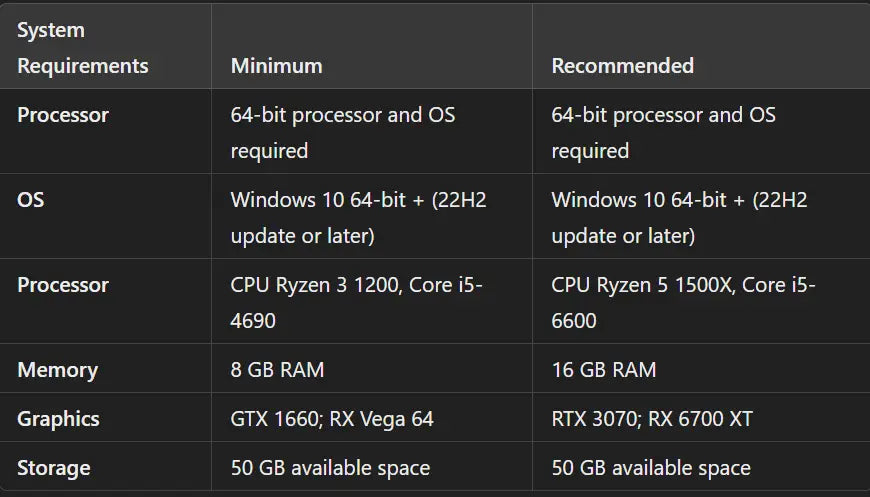This screenshot has width=870, height=497.
Task: Click the Ryzen 3 1200 processor cell
Action: (356, 302)
